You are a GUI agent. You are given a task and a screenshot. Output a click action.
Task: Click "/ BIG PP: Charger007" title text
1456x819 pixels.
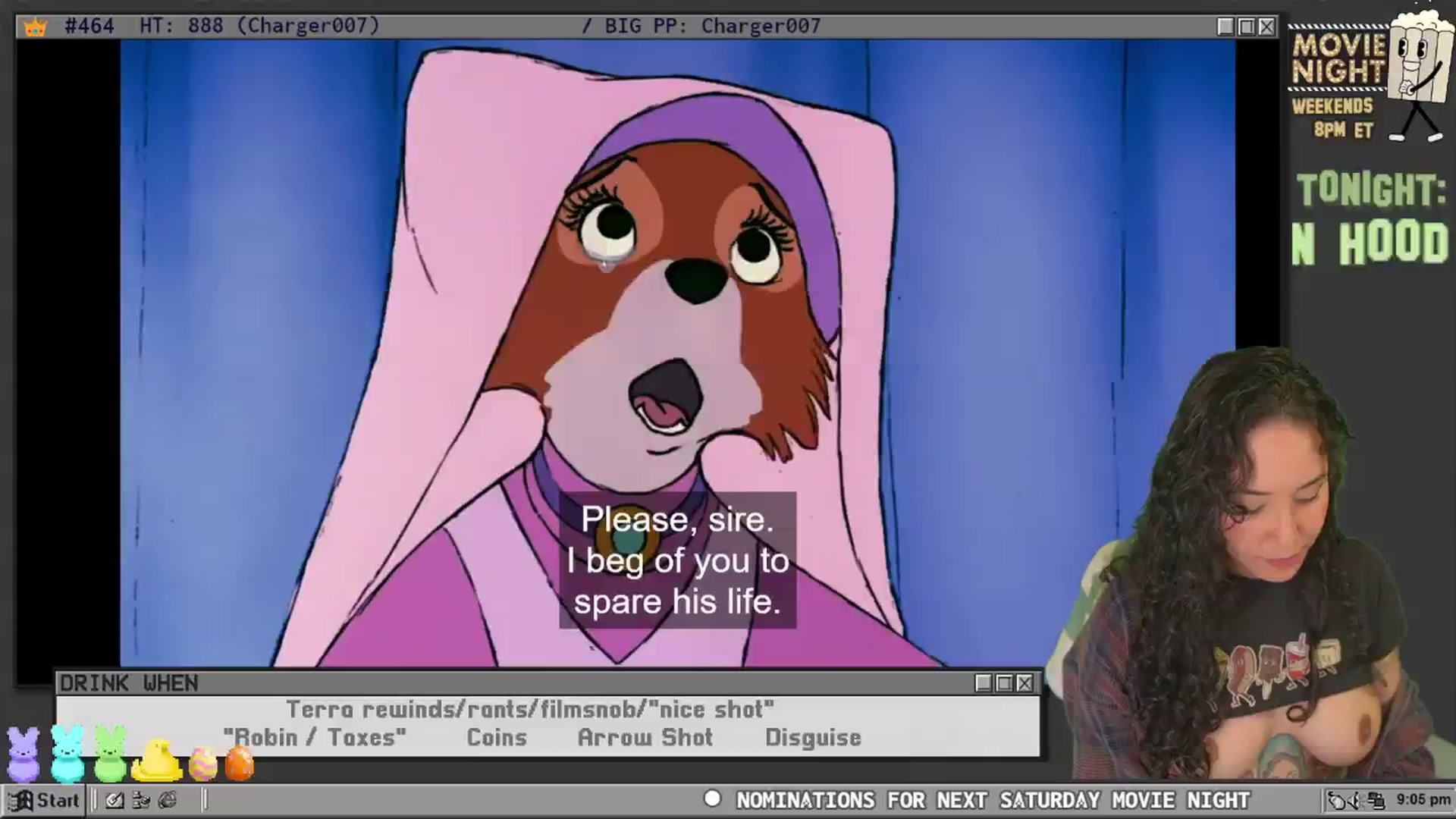tap(701, 27)
